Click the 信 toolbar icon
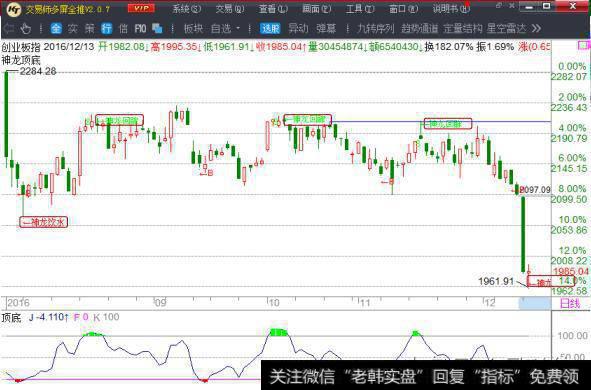 point(123,28)
